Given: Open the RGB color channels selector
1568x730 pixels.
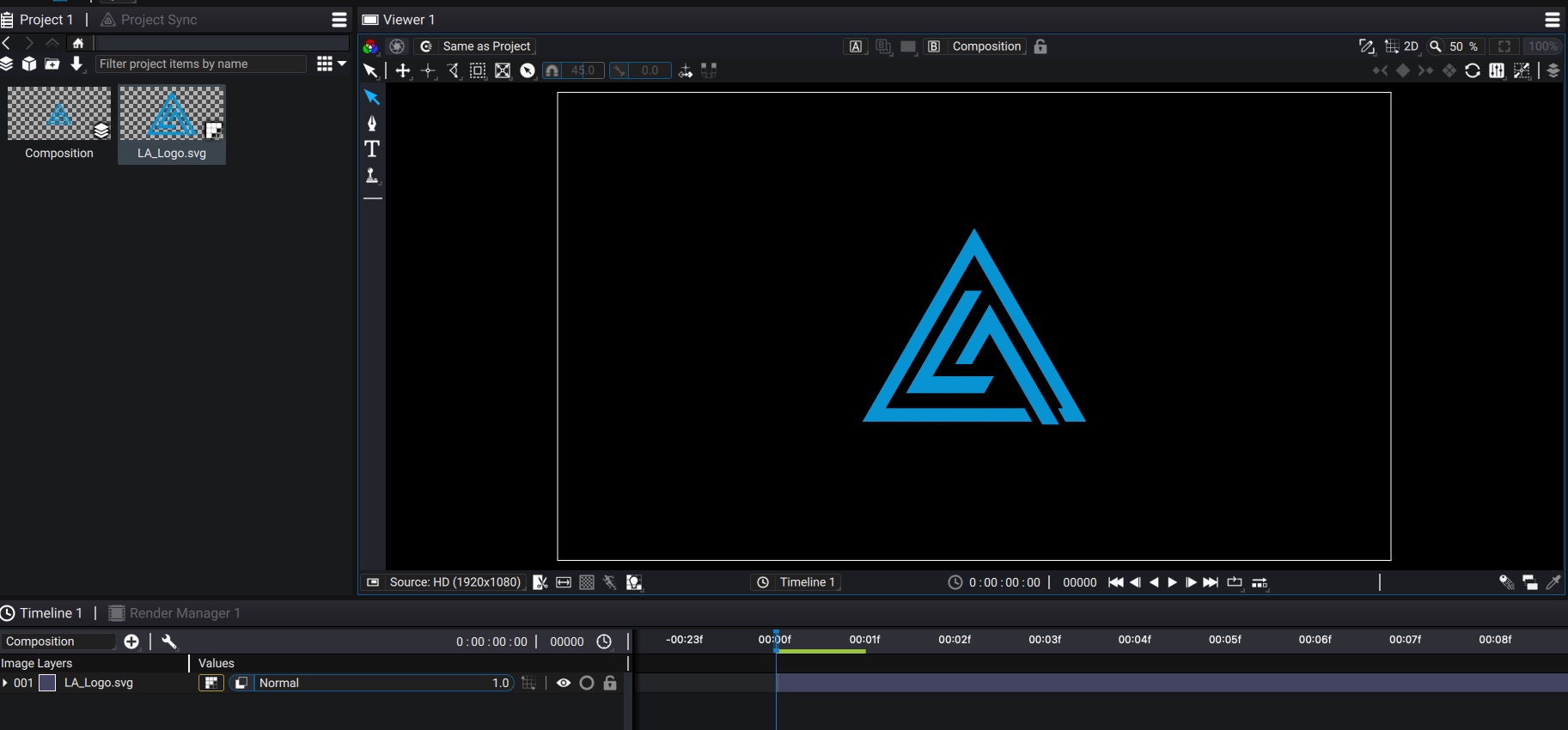Looking at the screenshot, I should tap(370, 46).
